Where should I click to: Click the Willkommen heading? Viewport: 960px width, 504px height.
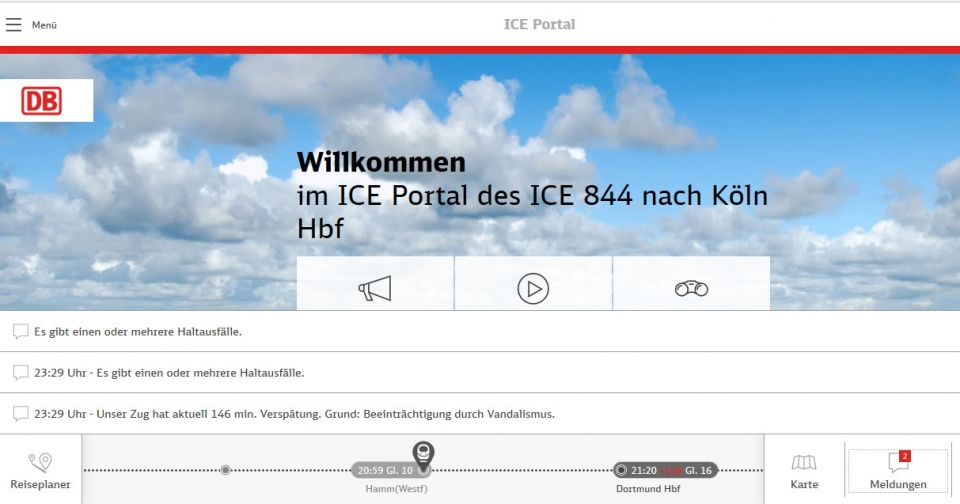(x=381, y=162)
